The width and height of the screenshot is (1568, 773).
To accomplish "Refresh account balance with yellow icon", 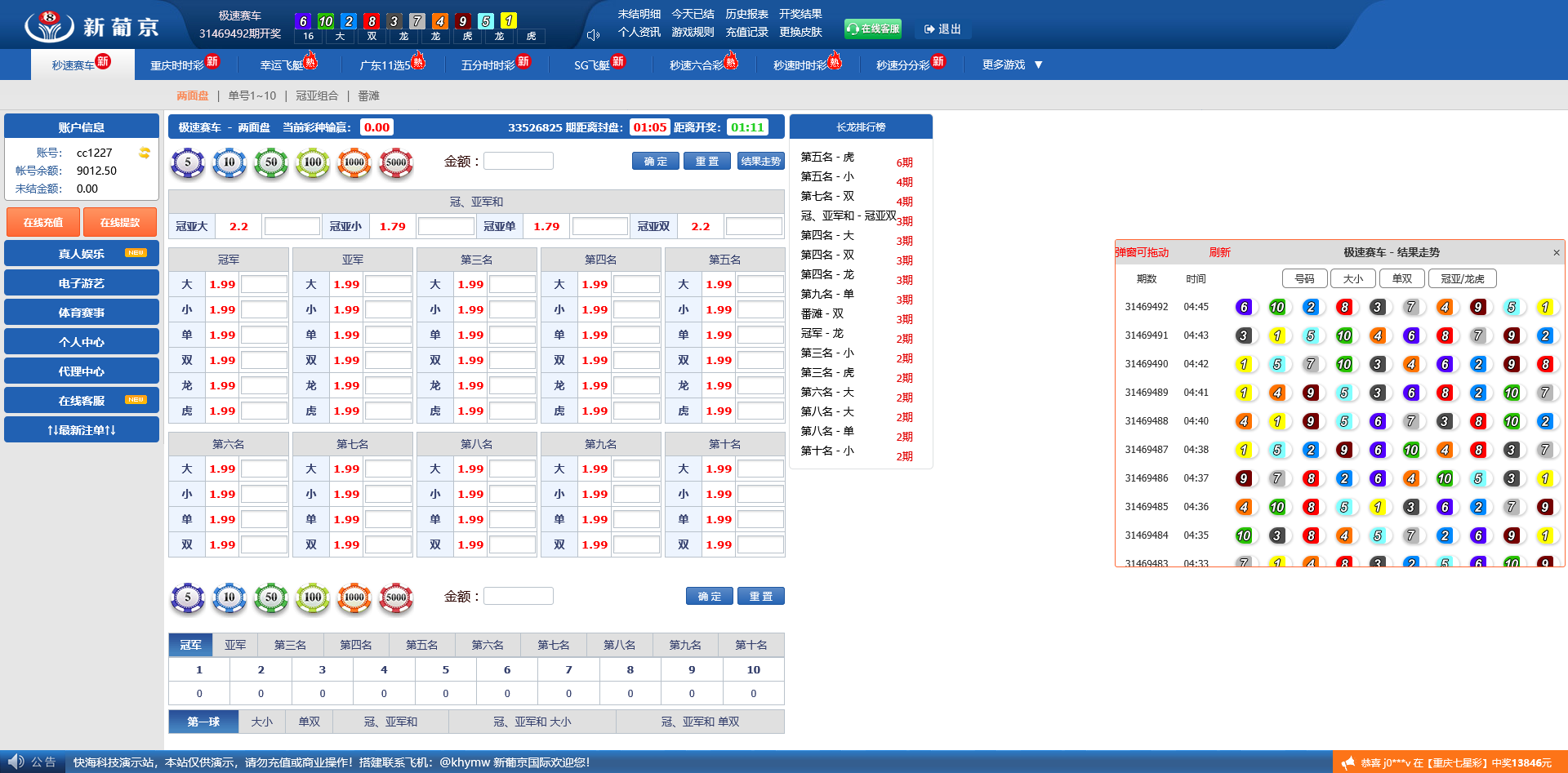I will point(145,153).
